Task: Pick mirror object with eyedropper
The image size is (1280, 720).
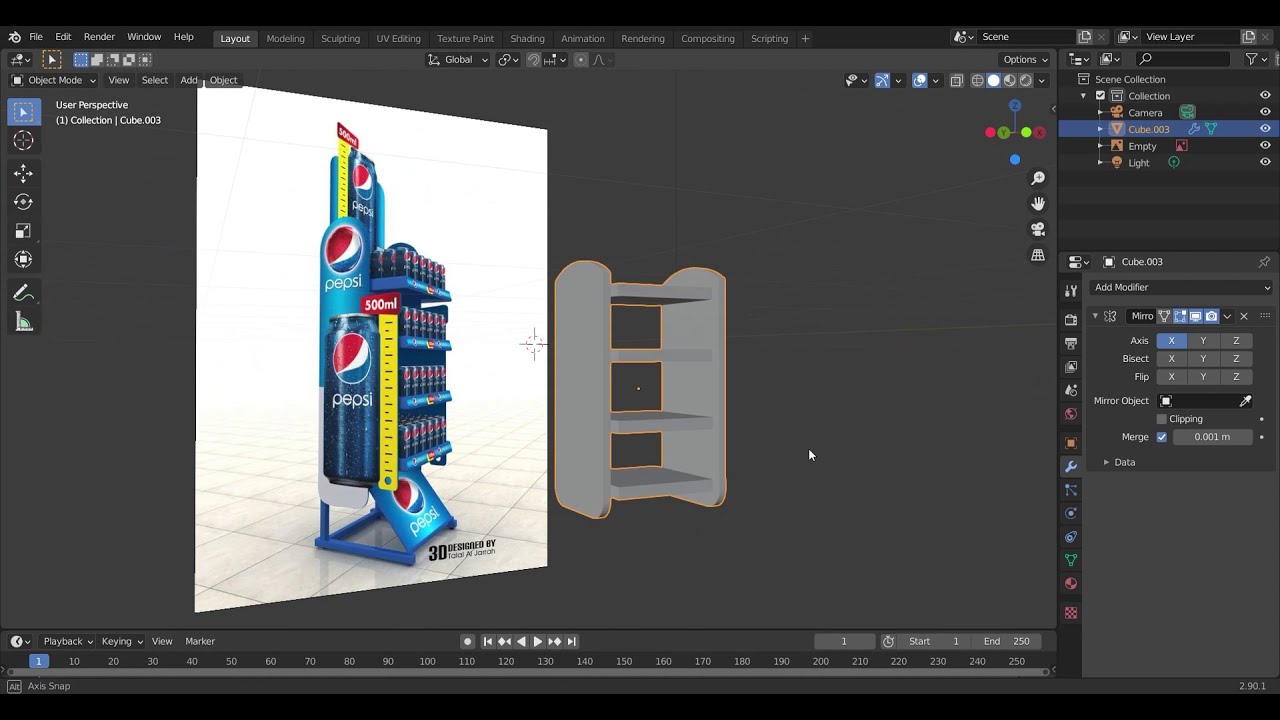Action: click(x=1245, y=401)
